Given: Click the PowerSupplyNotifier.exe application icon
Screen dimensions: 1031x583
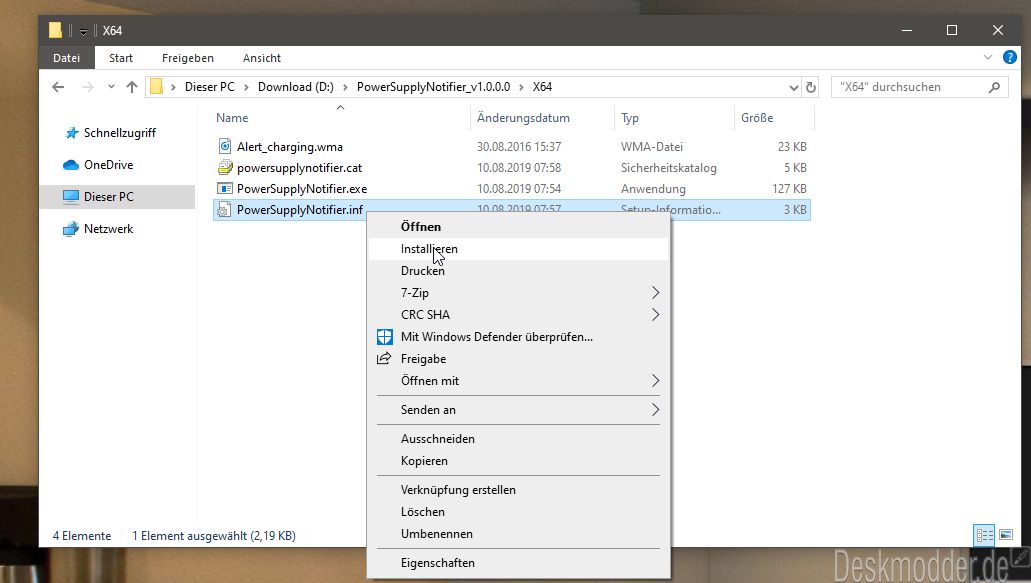Looking at the screenshot, I should pos(225,189).
